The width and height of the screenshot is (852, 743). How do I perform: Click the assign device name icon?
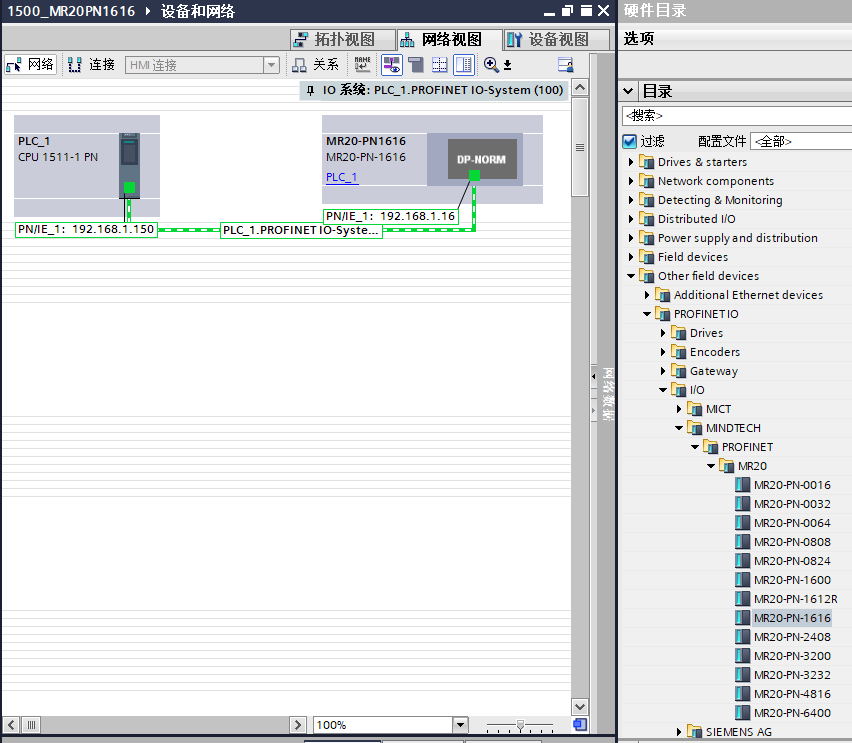tap(362, 65)
